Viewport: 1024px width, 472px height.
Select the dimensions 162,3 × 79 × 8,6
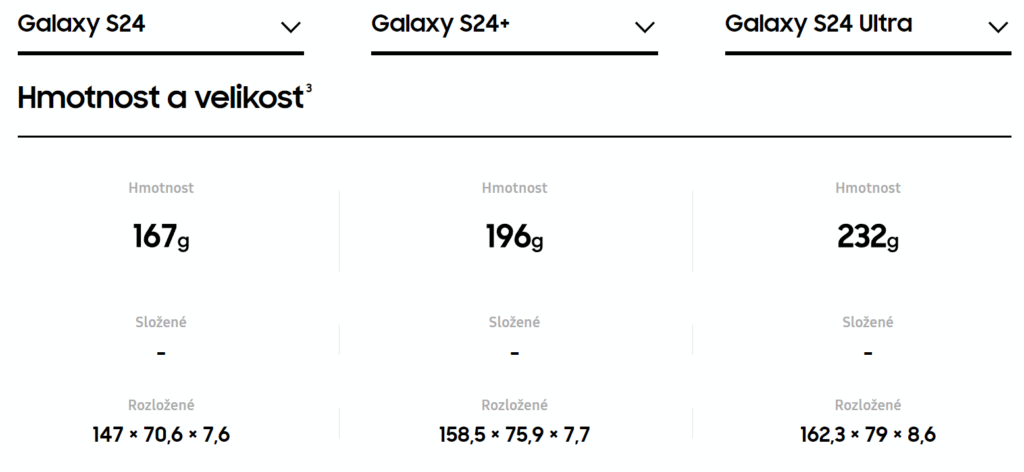(868, 434)
